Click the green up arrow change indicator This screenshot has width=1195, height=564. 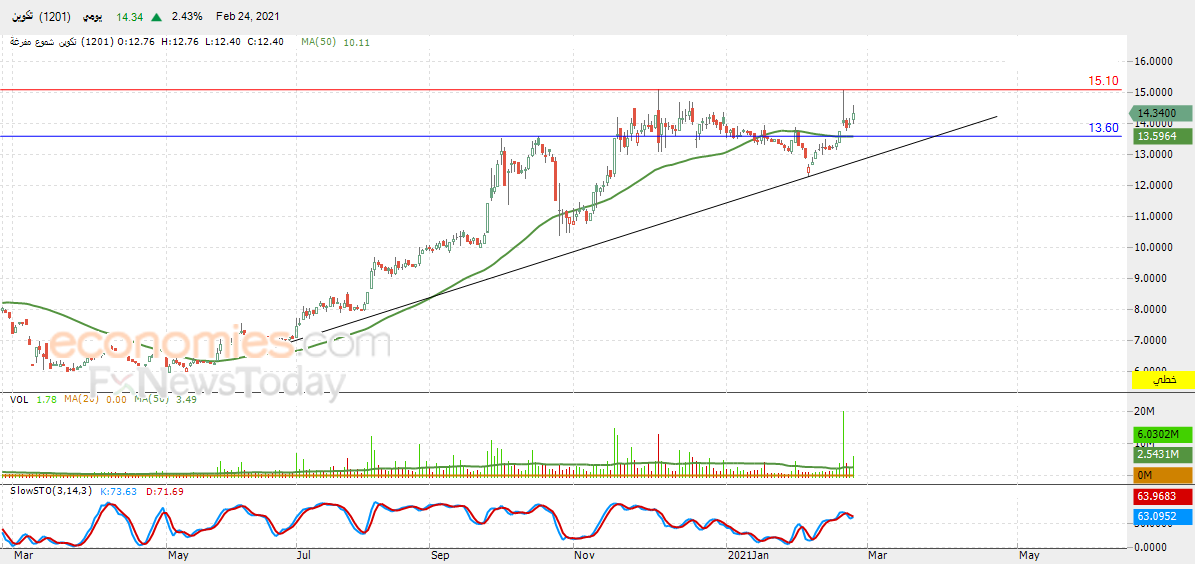click(x=156, y=17)
